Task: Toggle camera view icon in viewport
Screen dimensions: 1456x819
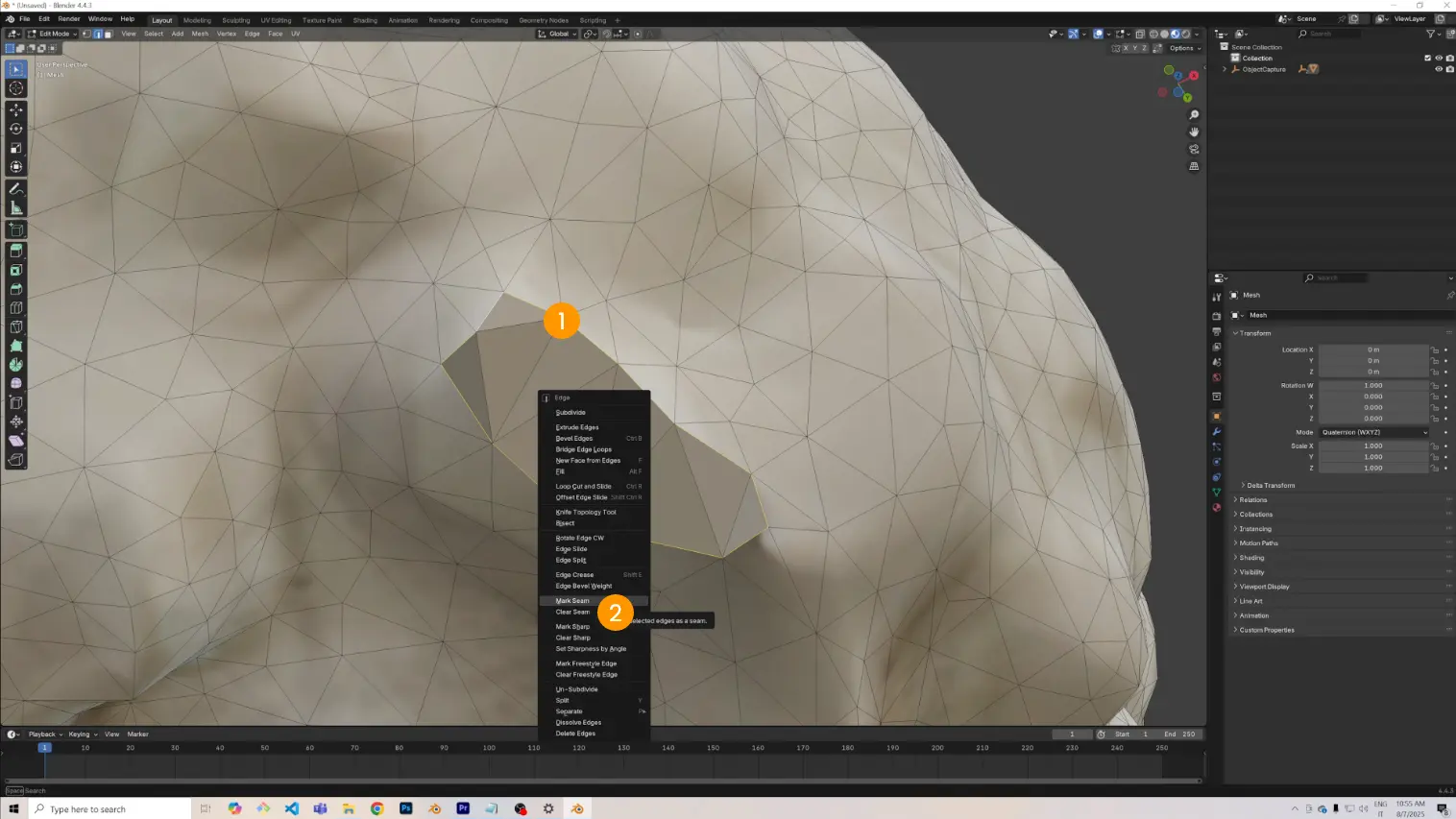Action: tap(1194, 150)
